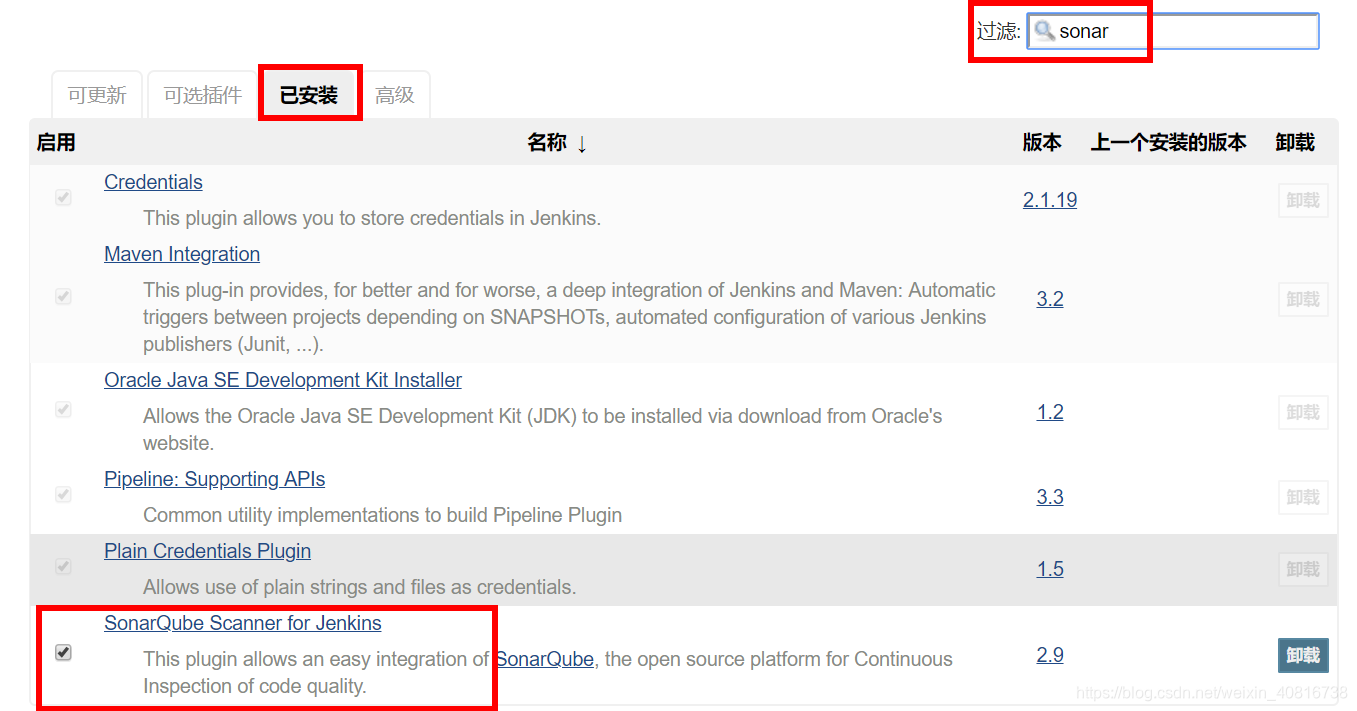Toggle the Maven Integration enabled checkbox

pos(63,297)
